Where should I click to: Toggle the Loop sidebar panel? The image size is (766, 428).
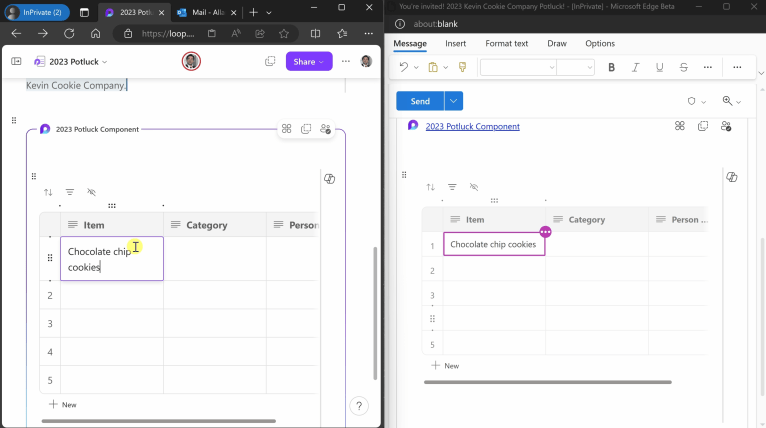[x=16, y=62]
